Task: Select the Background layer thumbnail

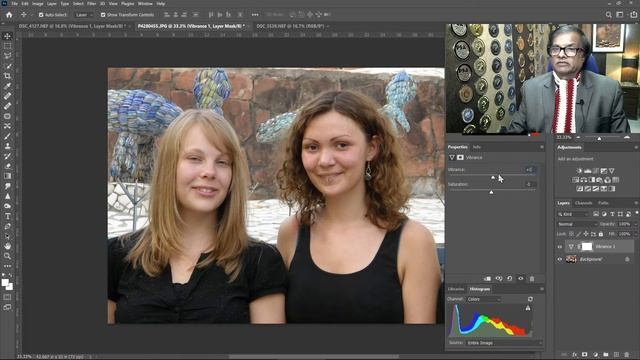Action: [571, 259]
